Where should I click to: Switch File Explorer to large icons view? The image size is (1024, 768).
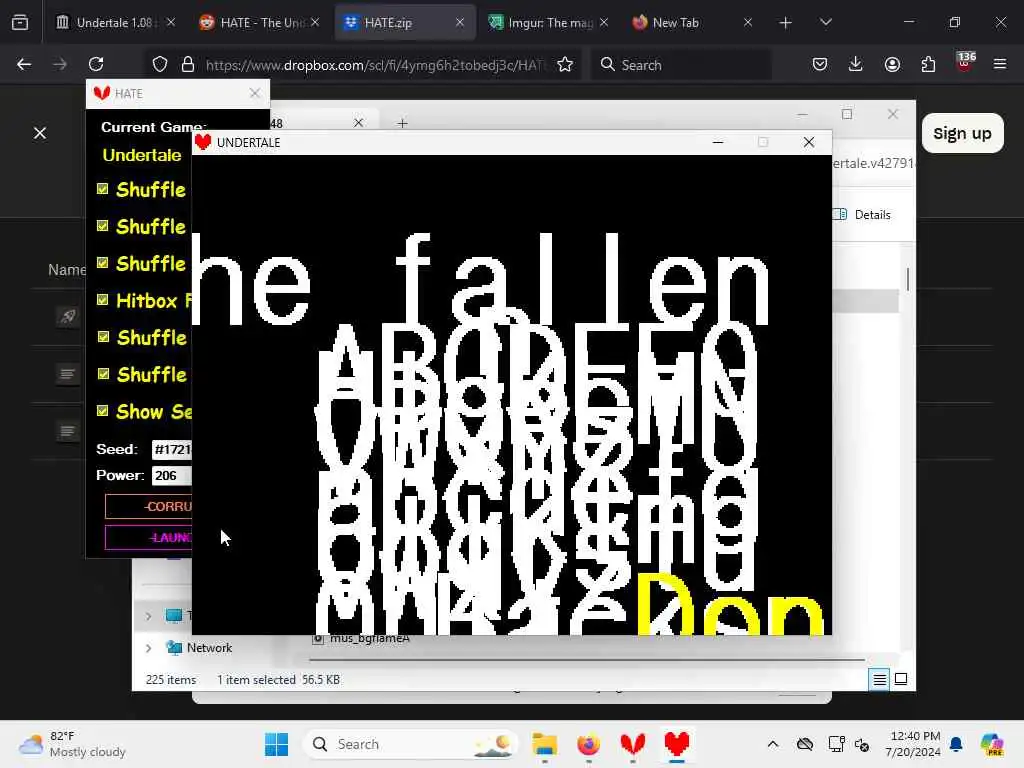tap(901, 679)
